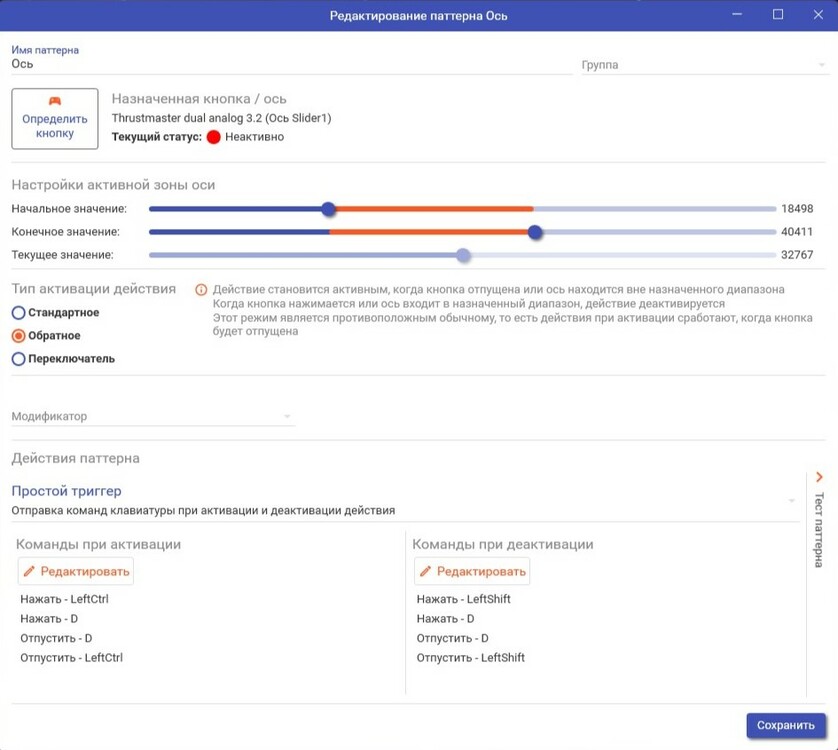Click the Определить кнопку button
838x750 pixels.
55,119
